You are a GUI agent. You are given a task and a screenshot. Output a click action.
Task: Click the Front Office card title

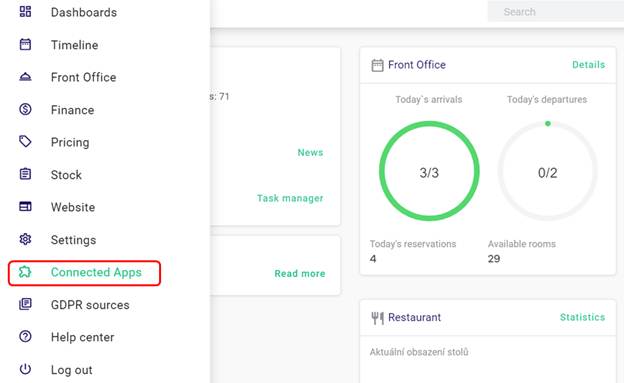tap(417, 65)
